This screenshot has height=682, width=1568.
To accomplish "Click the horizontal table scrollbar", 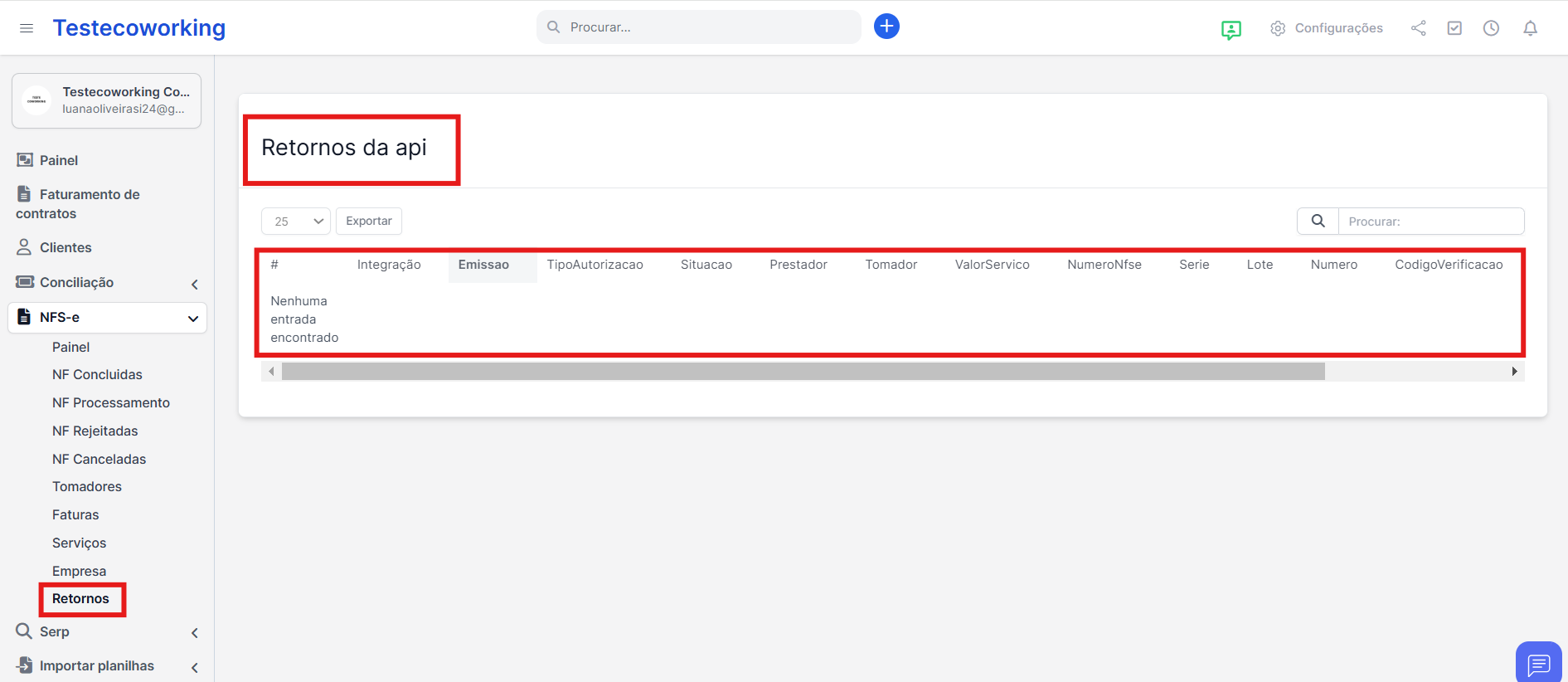I will click(803, 372).
